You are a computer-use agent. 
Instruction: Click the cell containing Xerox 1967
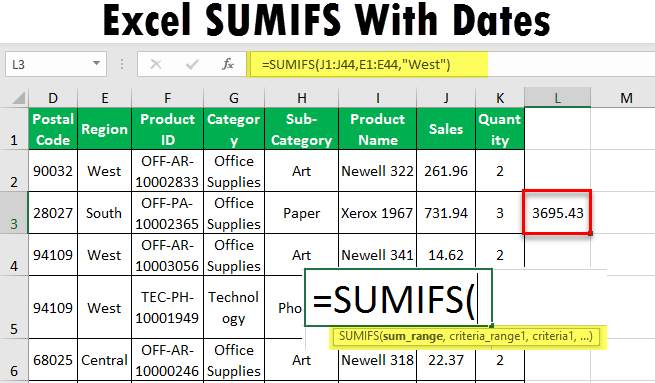[377, 213]
